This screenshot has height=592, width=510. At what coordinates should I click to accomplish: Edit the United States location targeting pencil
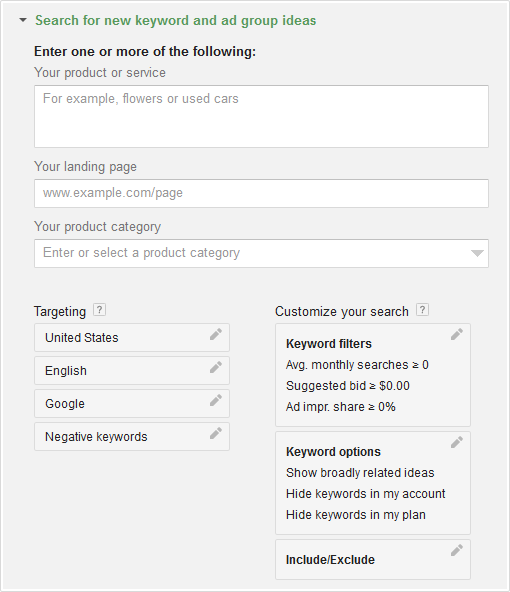click(216, 334)
